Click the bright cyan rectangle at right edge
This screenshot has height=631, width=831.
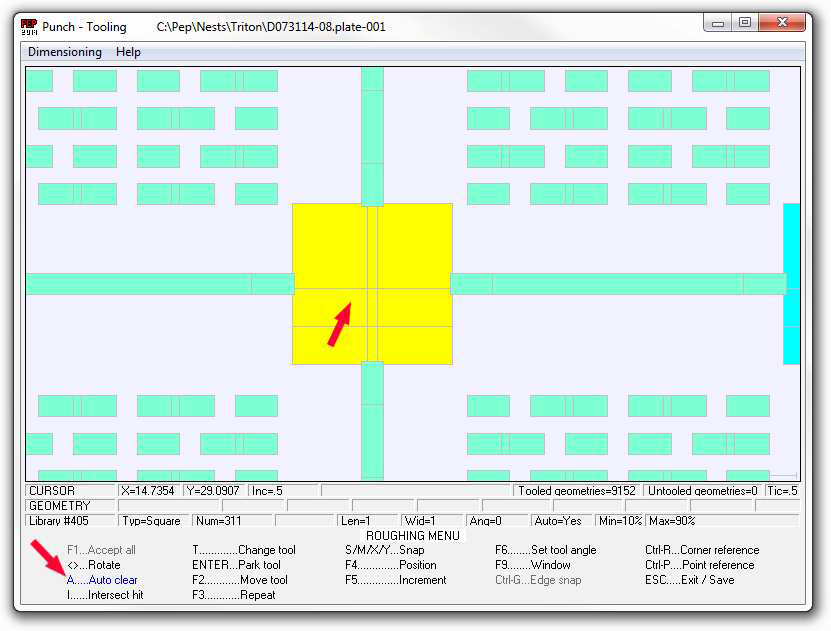(x=791, y=283)
